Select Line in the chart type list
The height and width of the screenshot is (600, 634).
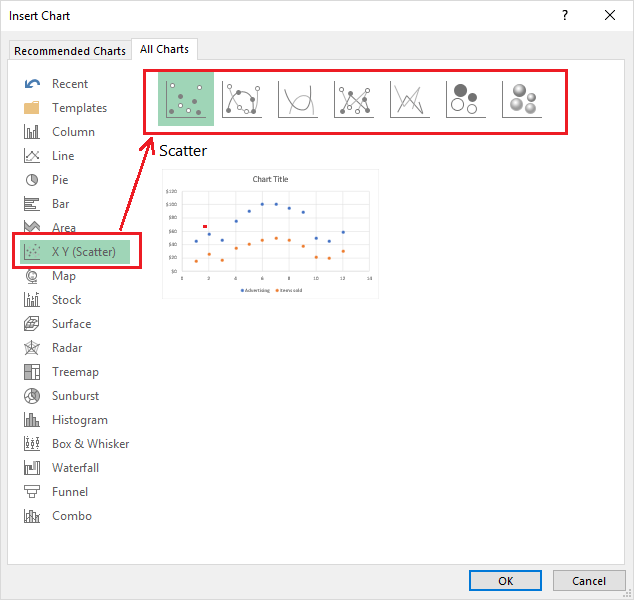[x=63, y=156]
